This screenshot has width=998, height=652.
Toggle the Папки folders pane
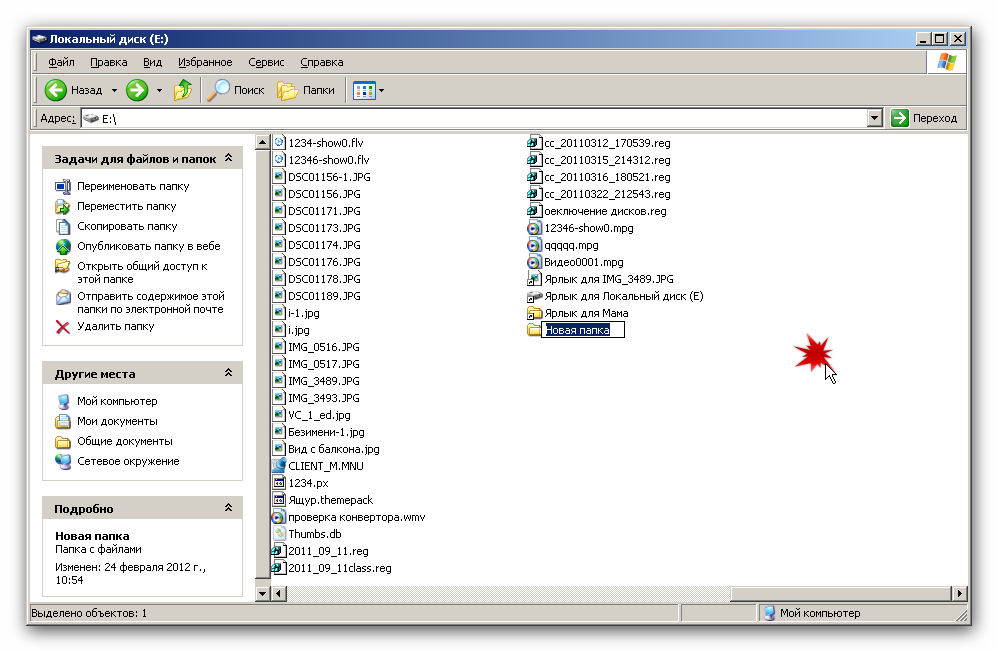click(x=306, y=90)
